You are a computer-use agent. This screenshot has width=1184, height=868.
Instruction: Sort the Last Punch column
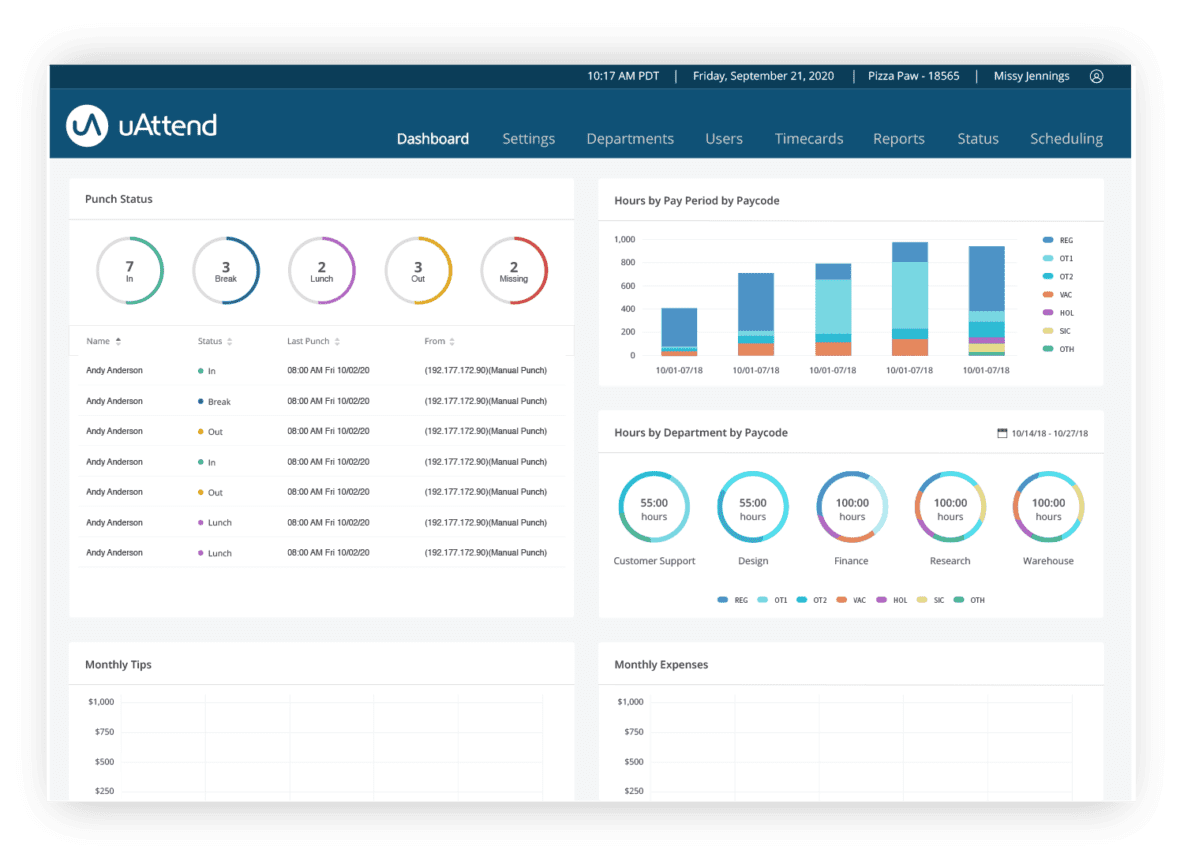[x=315, y=340]
